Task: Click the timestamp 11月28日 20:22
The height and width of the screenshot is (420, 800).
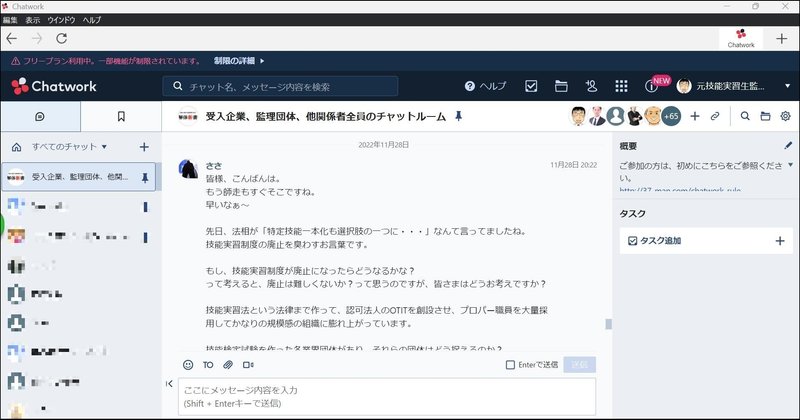Action: pyautogui.click(x=573, y=165)
